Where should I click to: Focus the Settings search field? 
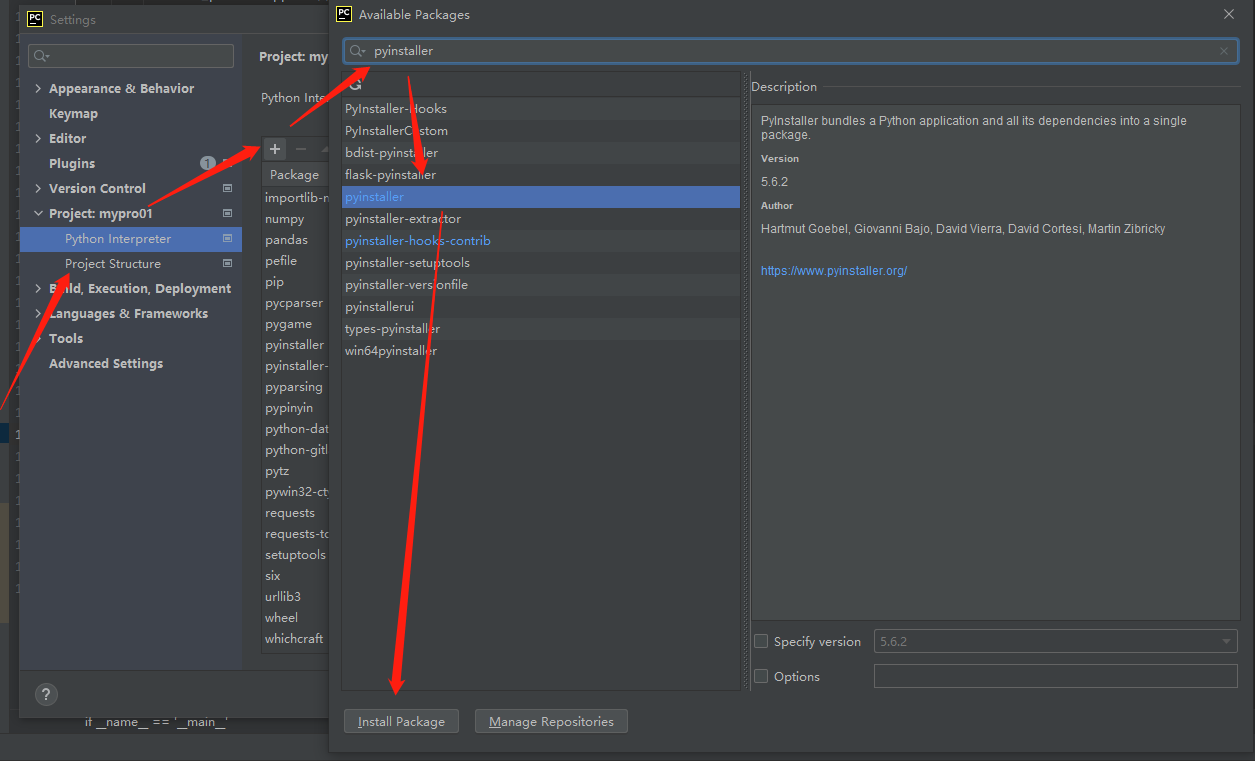pos(131,56)
